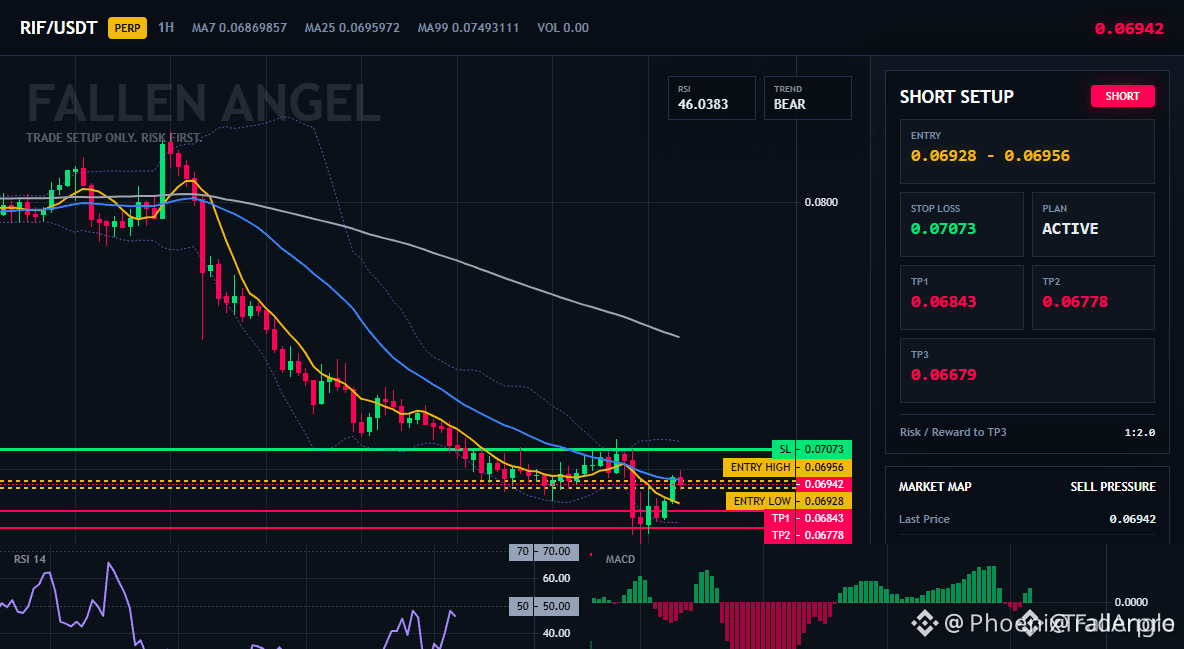
Task: Click the MA99 0.07493111 indicator readout
Action: pyautogui.click(x=468, y=27)
